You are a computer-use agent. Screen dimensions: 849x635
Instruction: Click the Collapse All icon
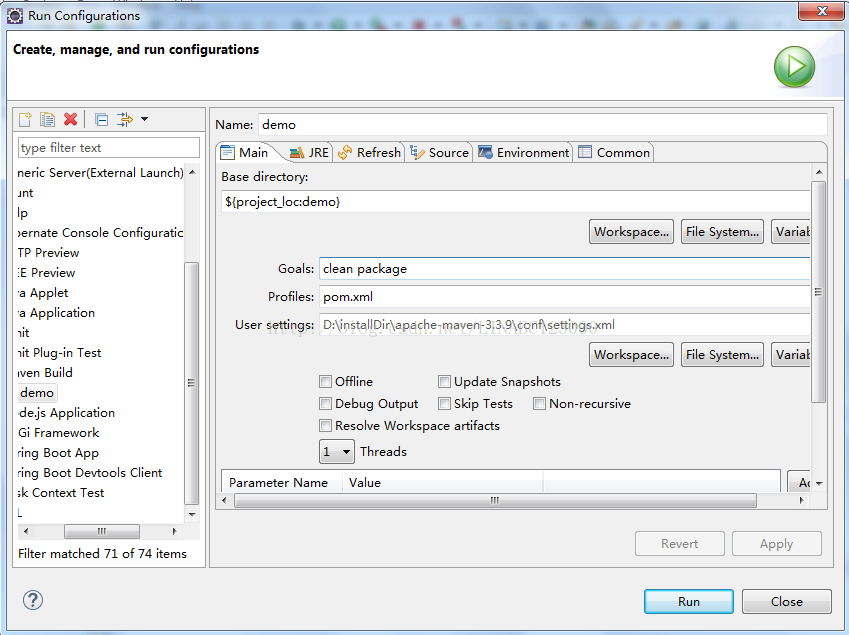(x=101, y=119)
